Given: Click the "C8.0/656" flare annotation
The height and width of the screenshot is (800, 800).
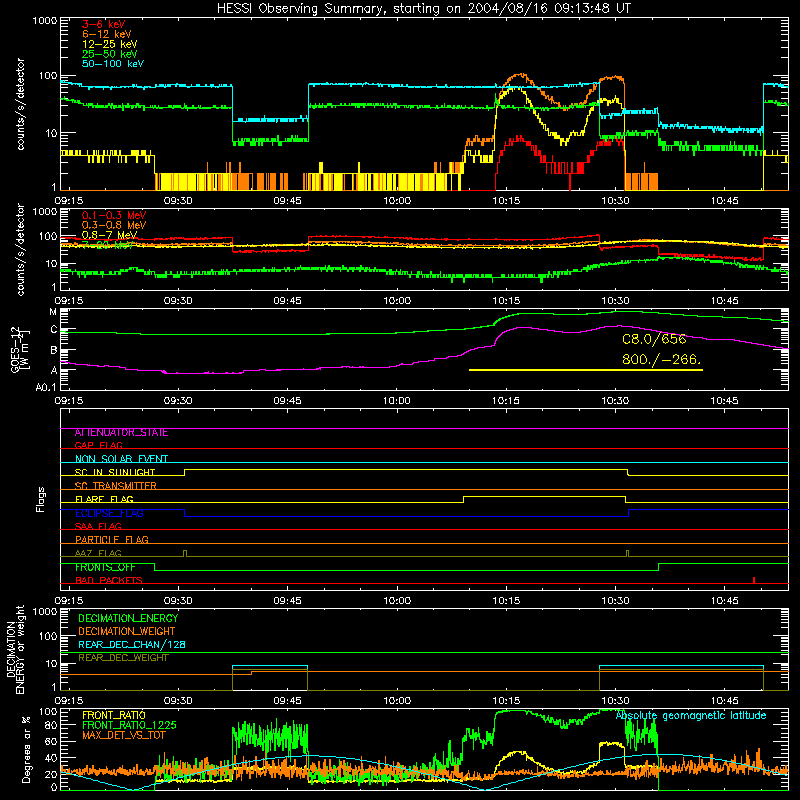Looking at the screenshot, I should pos(654,339).
